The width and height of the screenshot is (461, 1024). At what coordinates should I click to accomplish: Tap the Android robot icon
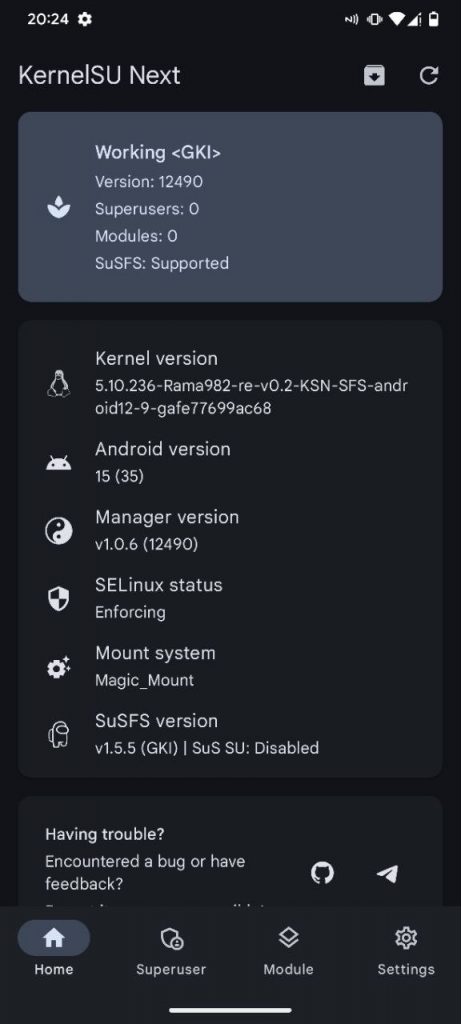point(59,463)
